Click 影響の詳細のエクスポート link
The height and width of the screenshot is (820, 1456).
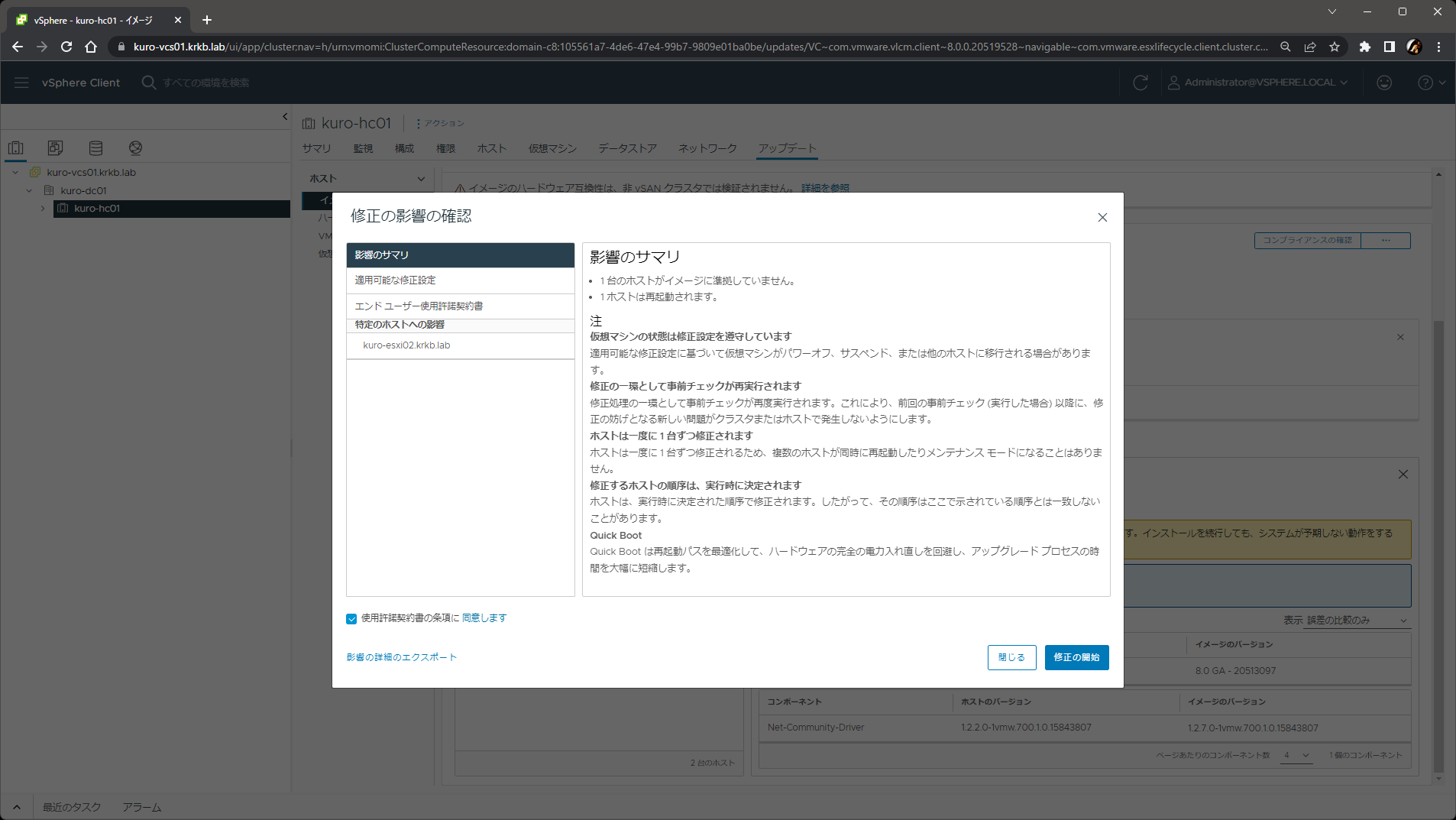tap(401, 657)
